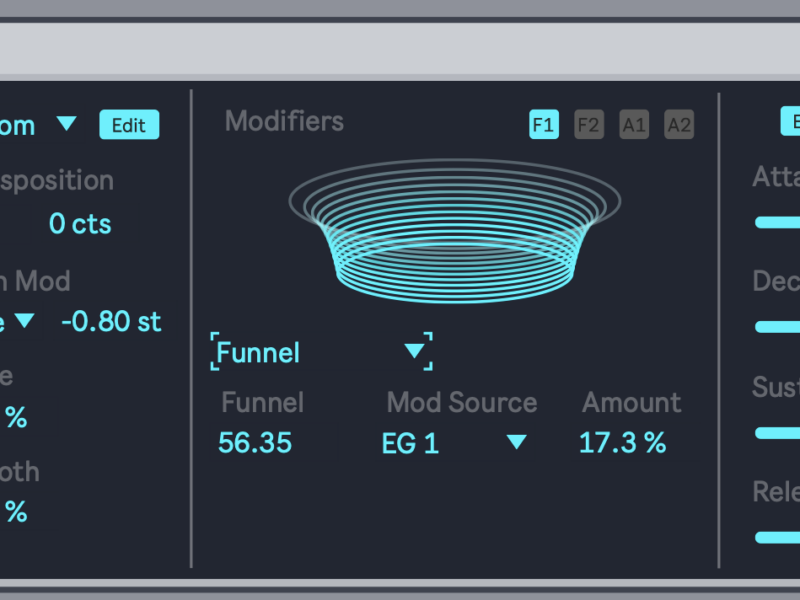Enable the F2 modifier target
This screenshot has width=800, height=600.
click(588, 125)
